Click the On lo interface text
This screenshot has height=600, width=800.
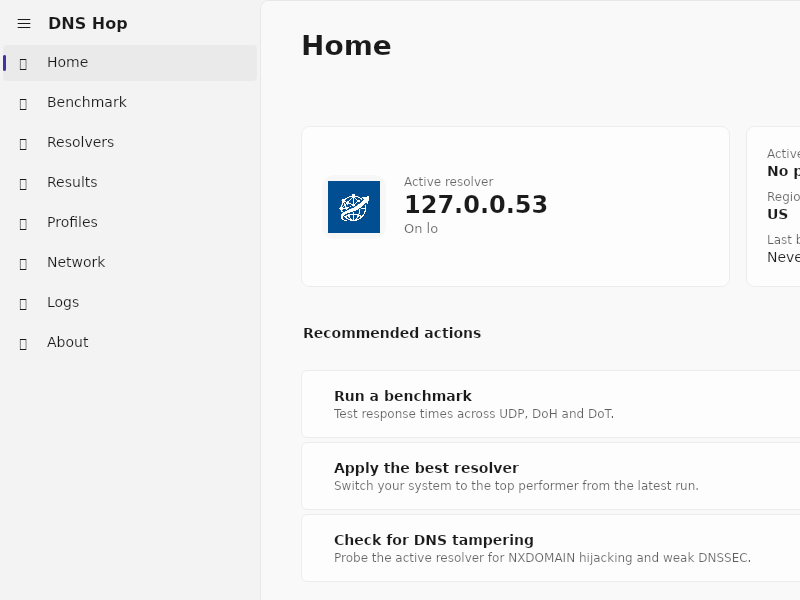point(421,229)
